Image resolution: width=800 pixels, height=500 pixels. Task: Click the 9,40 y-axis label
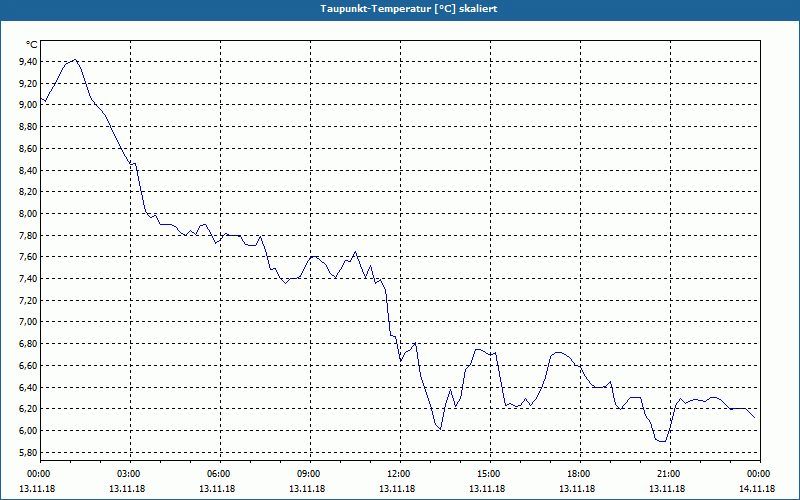point(27,62)
